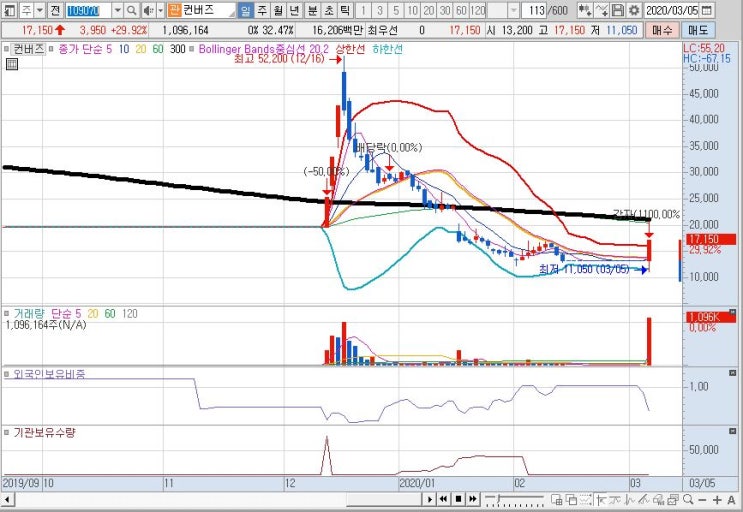Click the orange 관 watchlist icon
Image resolution: width=743 pixels, height=512 pixels.
pyautogui.click(x=174, y=10)
